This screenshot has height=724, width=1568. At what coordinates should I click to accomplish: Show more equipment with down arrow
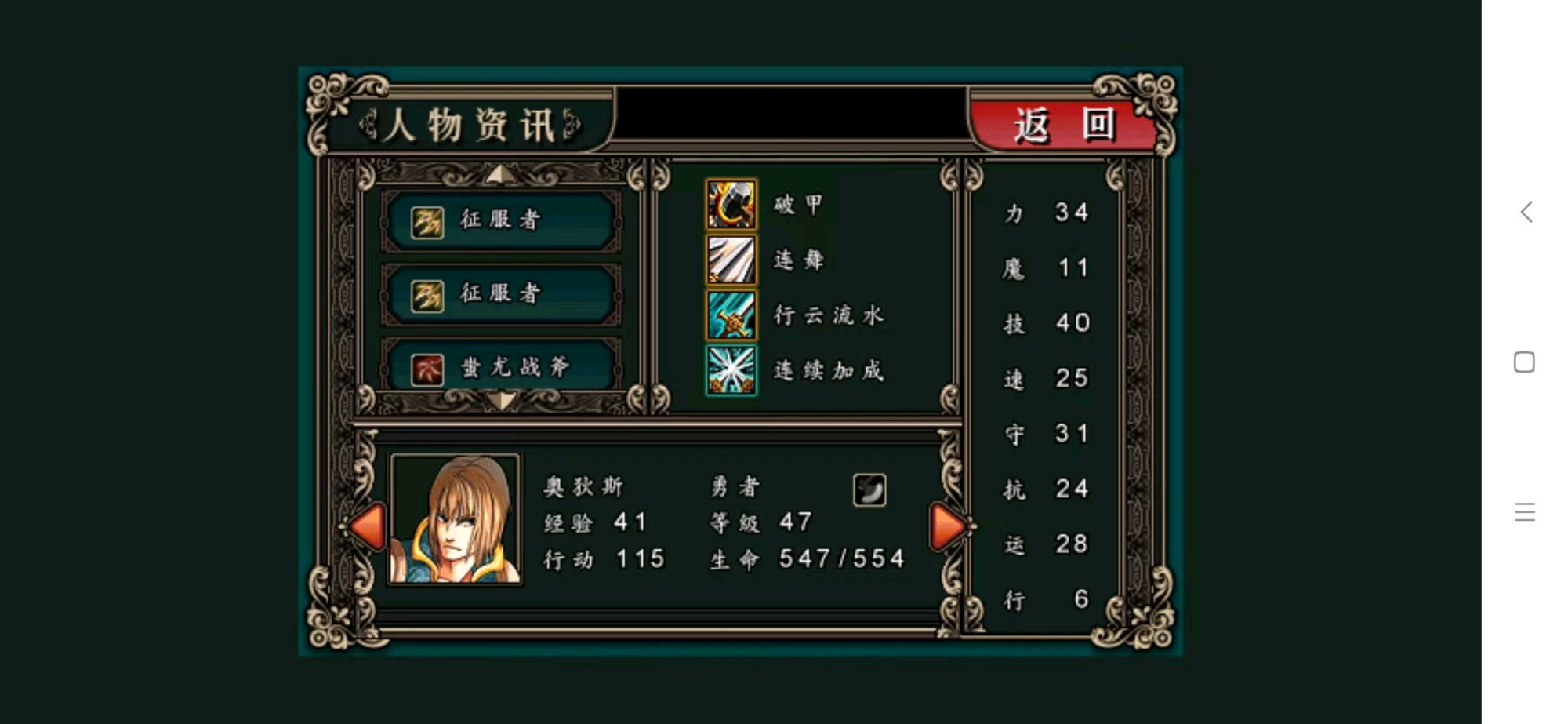pos(500,402)
